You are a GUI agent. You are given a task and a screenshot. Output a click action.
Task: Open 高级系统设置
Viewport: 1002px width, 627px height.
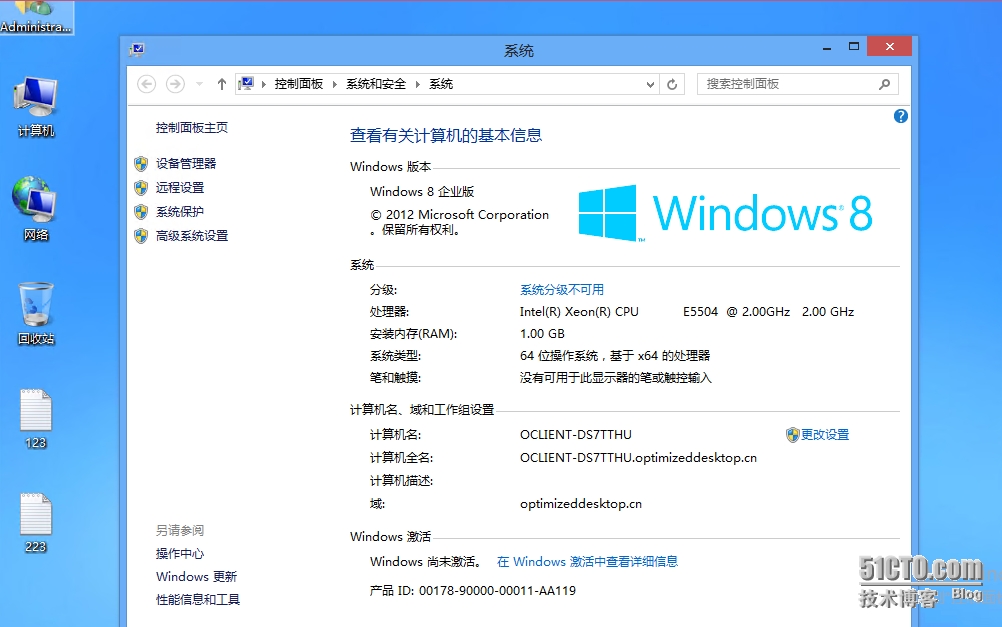pos(192,236)
